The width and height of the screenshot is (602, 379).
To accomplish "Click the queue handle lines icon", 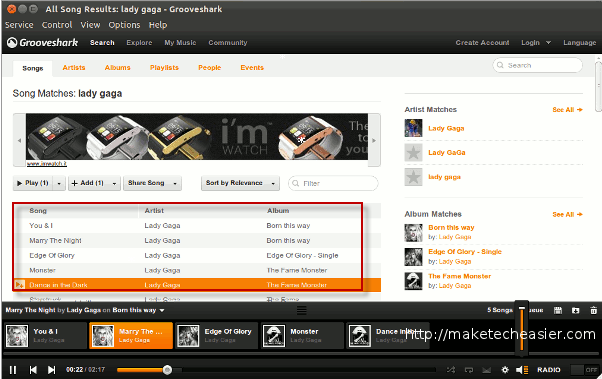I will (302, 310).
